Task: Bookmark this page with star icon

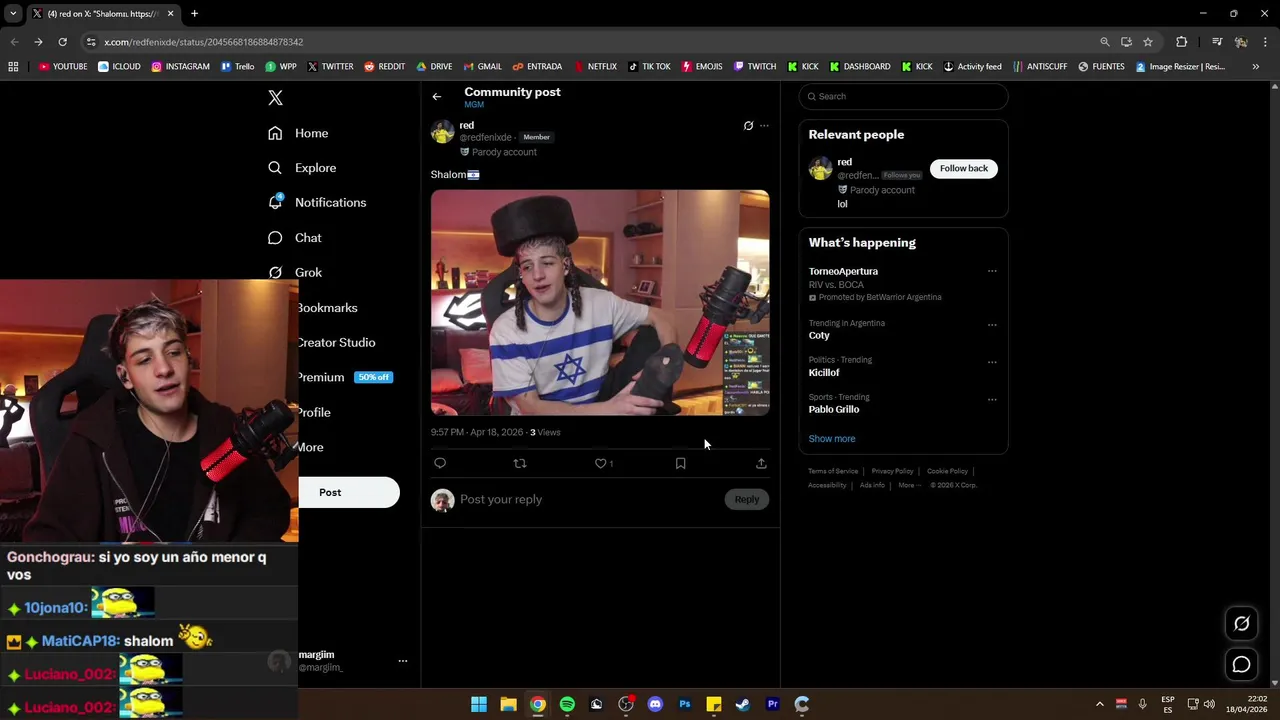Action: [x=1148, y=42]
